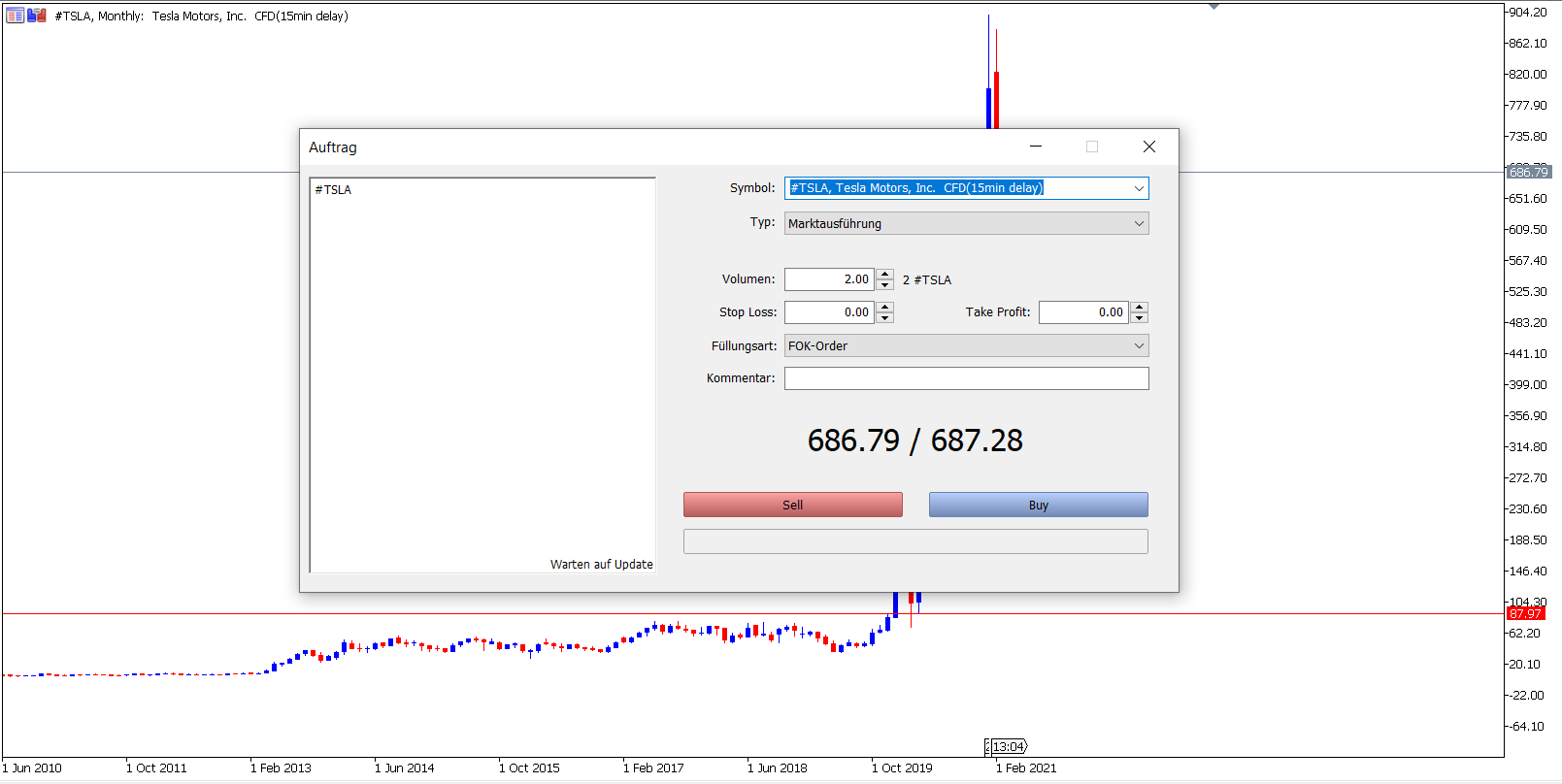This screenshot has height=784, width=1562.
Task: Click the '1 Feb 2021' date label
Action: coord(1026,768)
